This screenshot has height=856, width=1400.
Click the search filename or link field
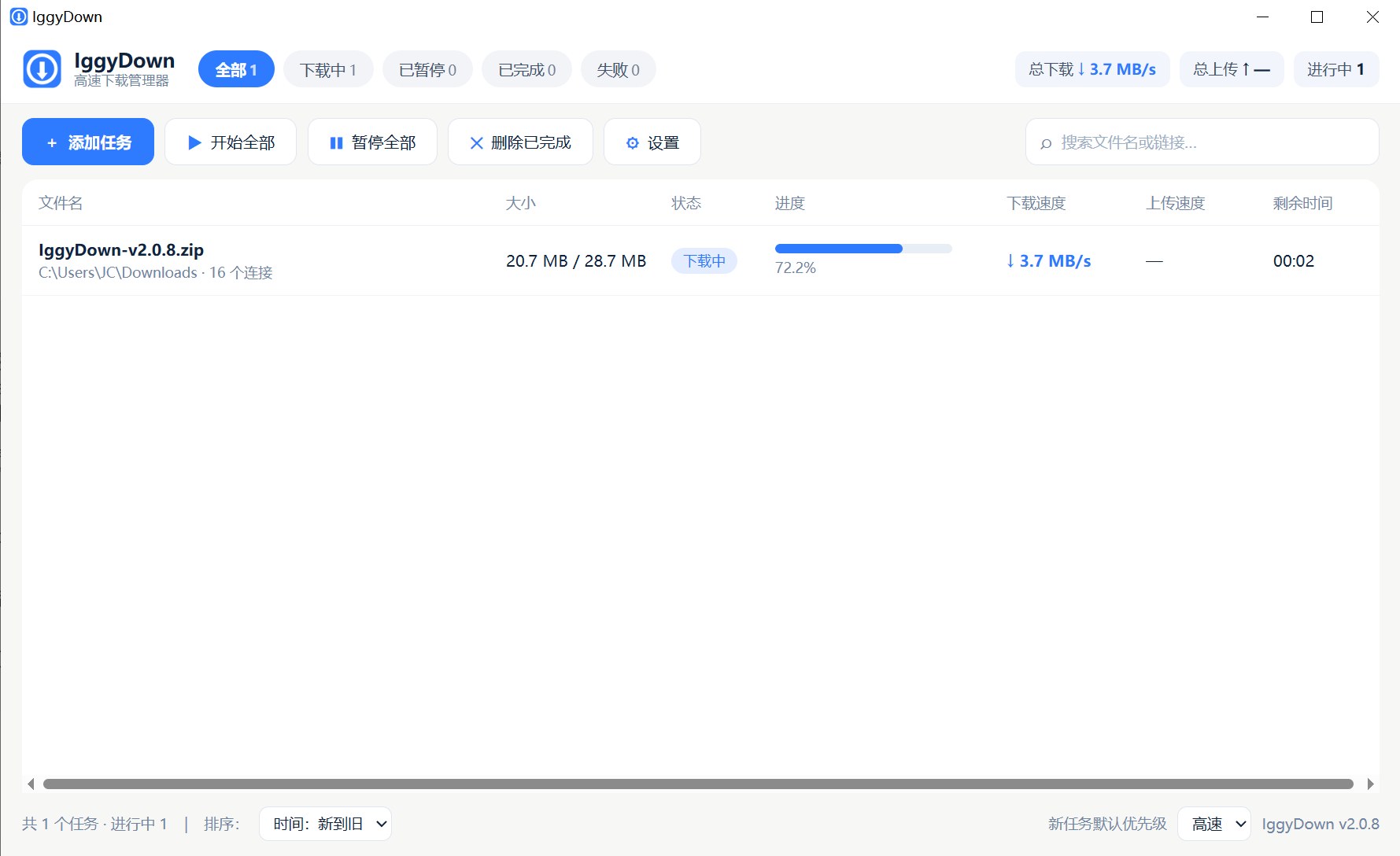pos(1202,142)
